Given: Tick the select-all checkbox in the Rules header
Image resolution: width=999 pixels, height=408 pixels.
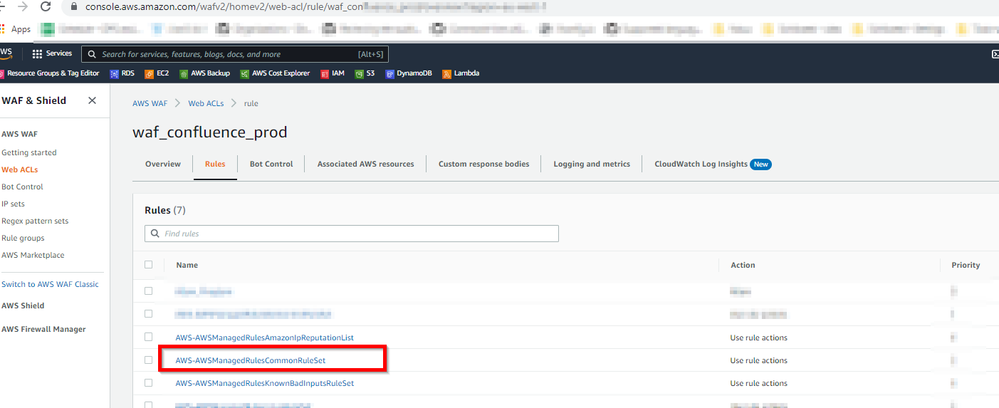Looking at the screenshot, I should click(148, 265).
